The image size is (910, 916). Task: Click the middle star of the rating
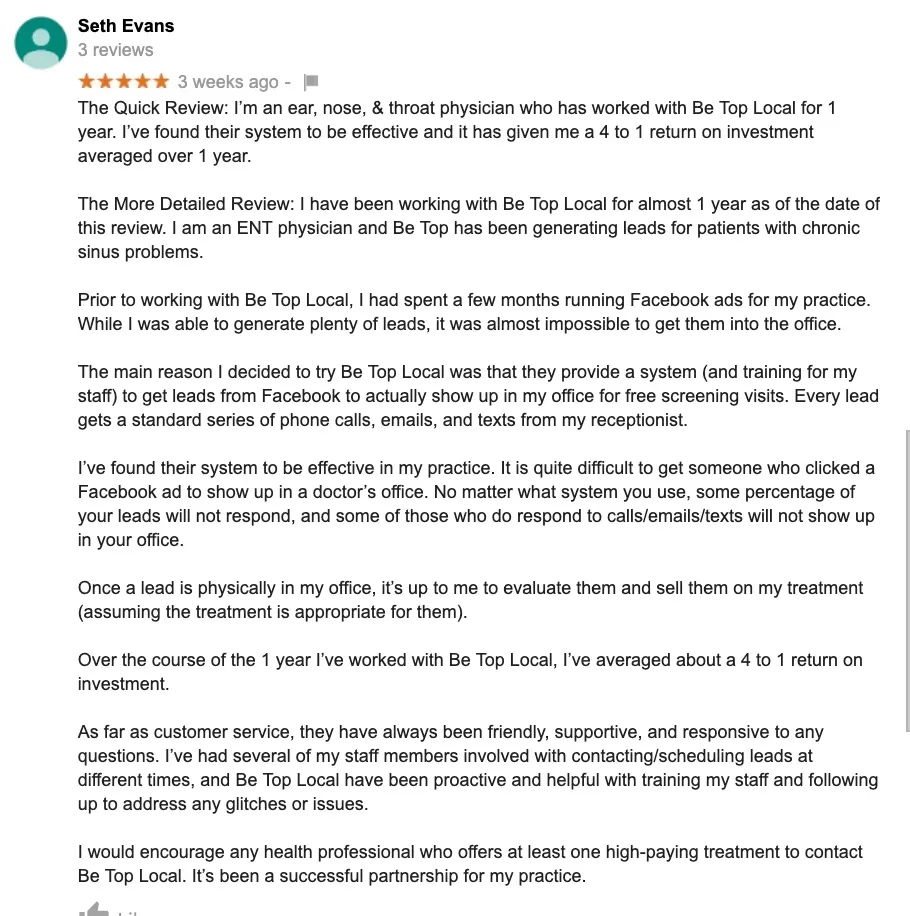[x=124, y=81]
